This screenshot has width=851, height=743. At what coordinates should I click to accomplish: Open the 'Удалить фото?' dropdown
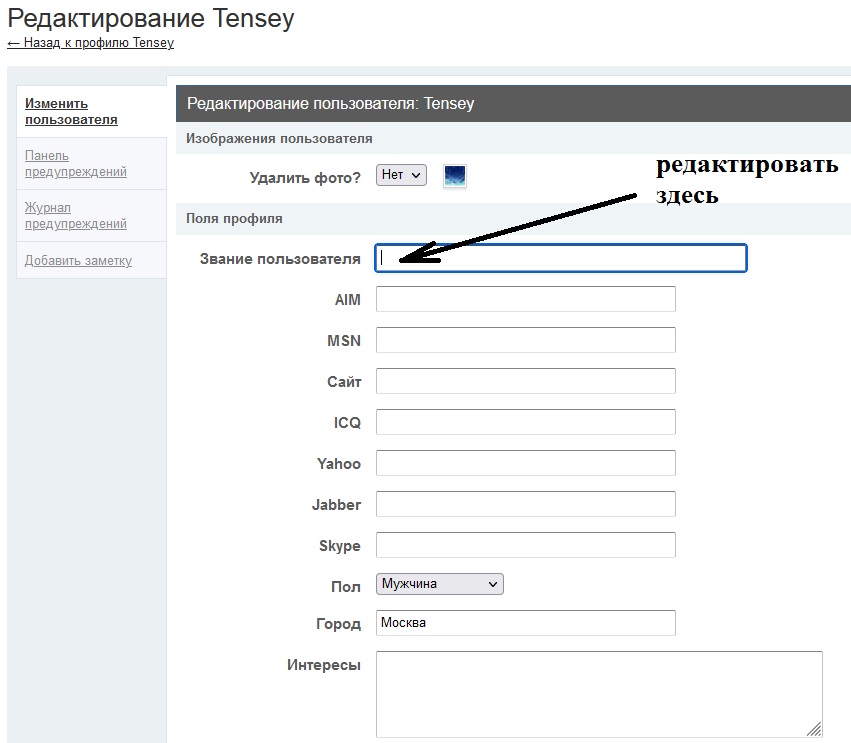coord(401,175)
